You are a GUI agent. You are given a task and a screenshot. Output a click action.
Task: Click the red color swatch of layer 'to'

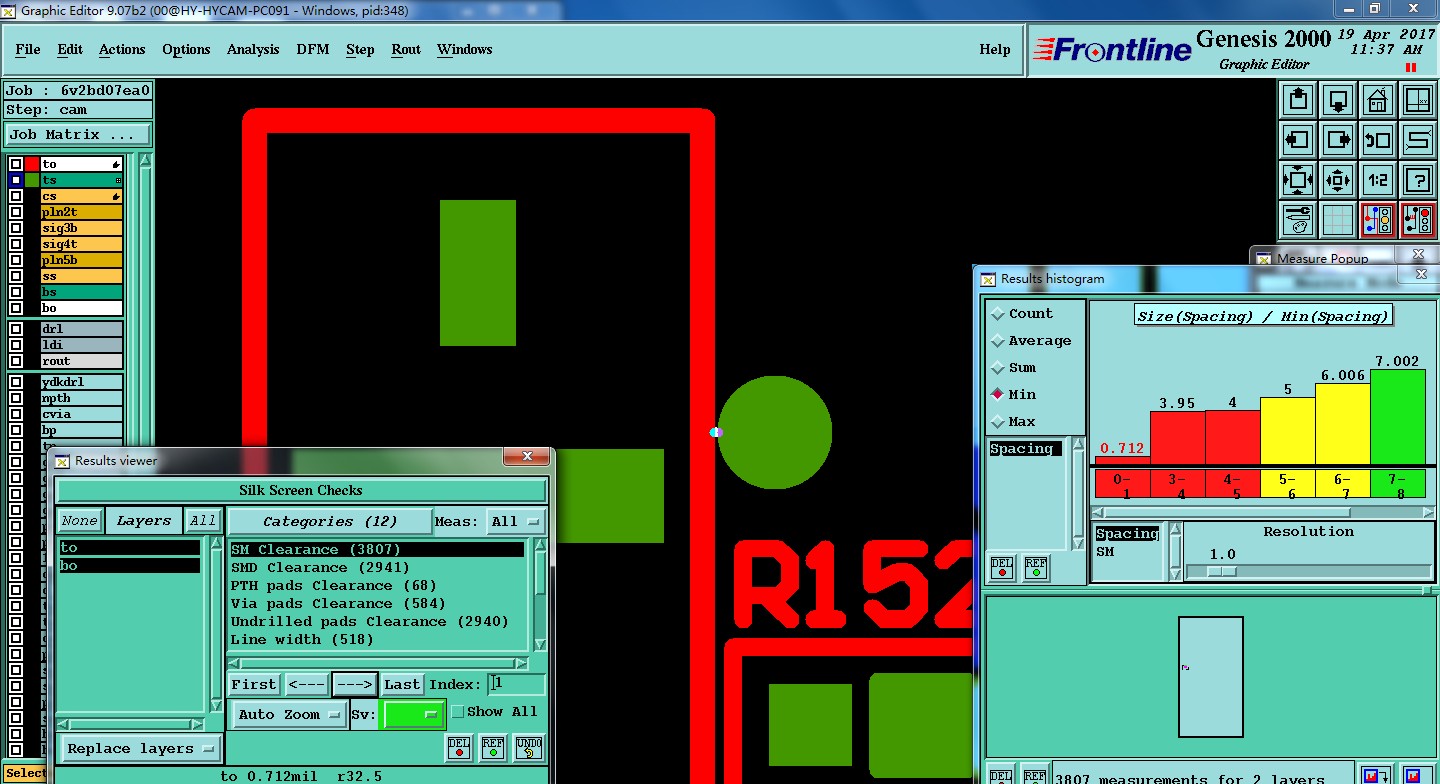(32, 164)
